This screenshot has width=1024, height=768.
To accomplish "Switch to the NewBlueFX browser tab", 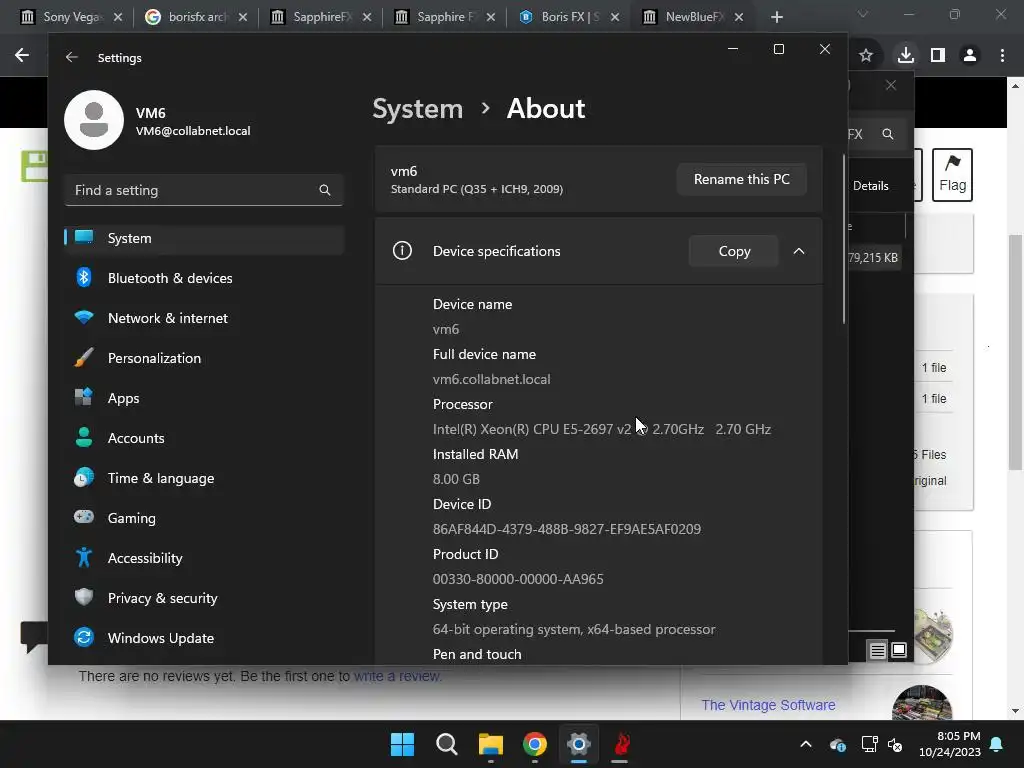I will tap(694, 17).
